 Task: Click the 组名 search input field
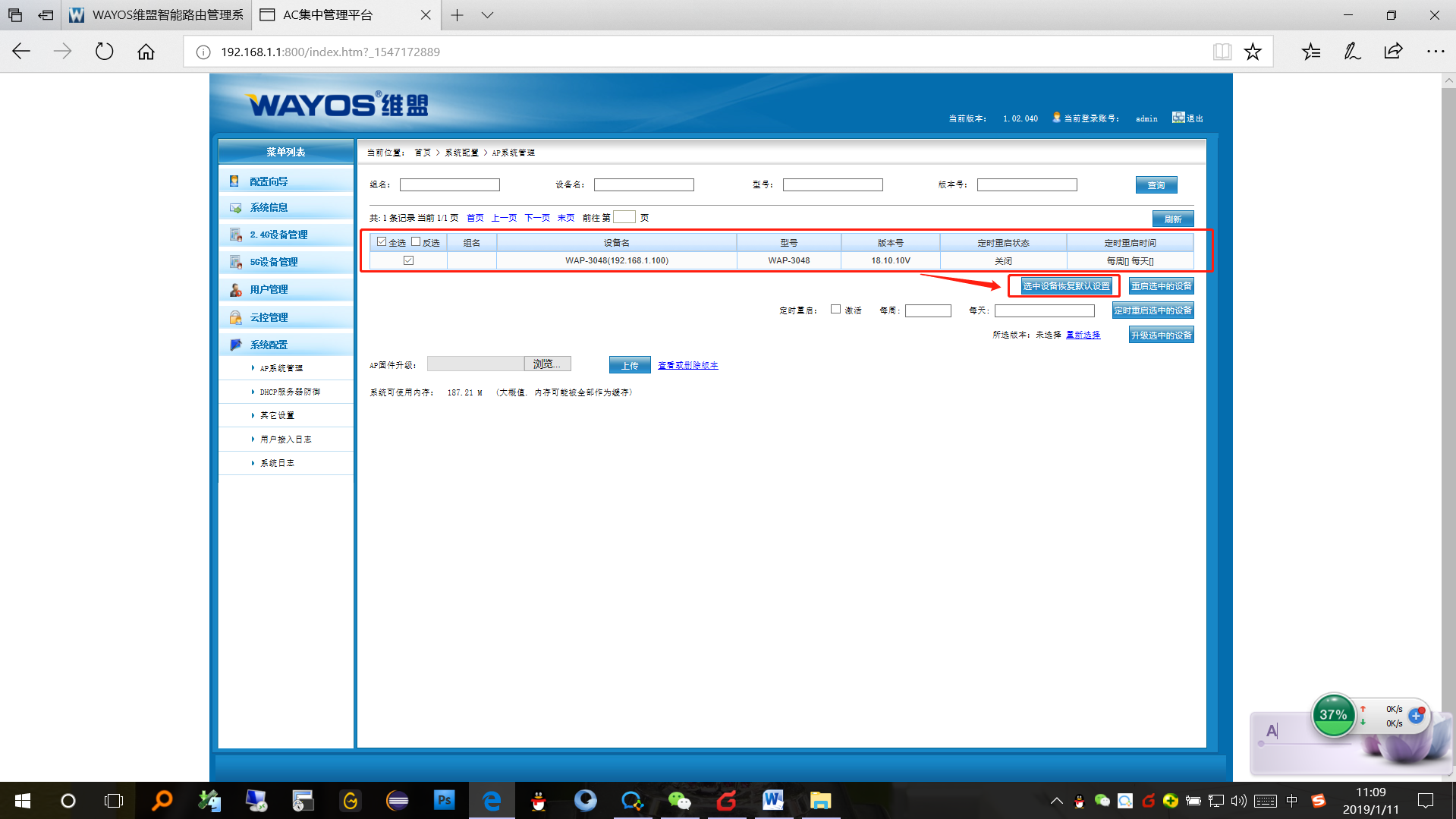pyautogui.click(x=450, y=184)
